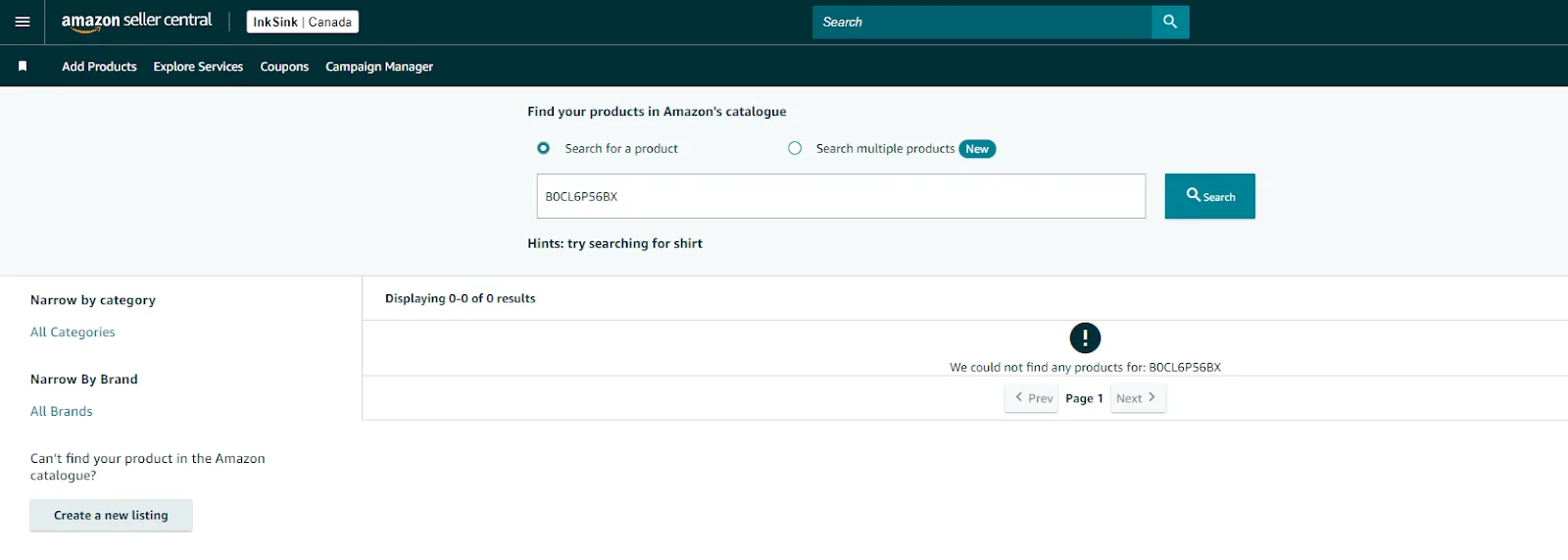Viewport: 1568px width, 560px height.
Task: Go to Next results page
Action: (x=1138, y=398)
